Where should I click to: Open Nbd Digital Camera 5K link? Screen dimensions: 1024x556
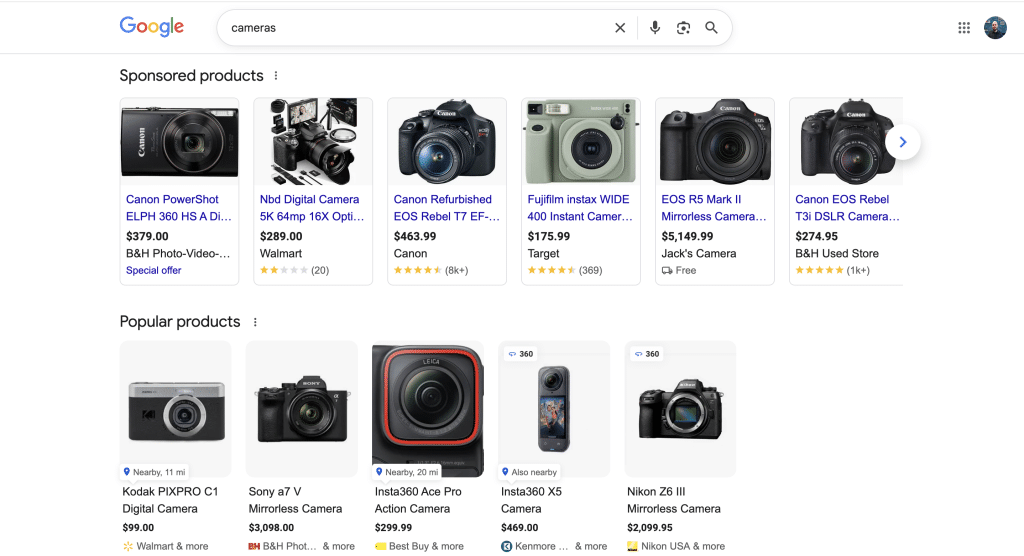tap(312, 208)
